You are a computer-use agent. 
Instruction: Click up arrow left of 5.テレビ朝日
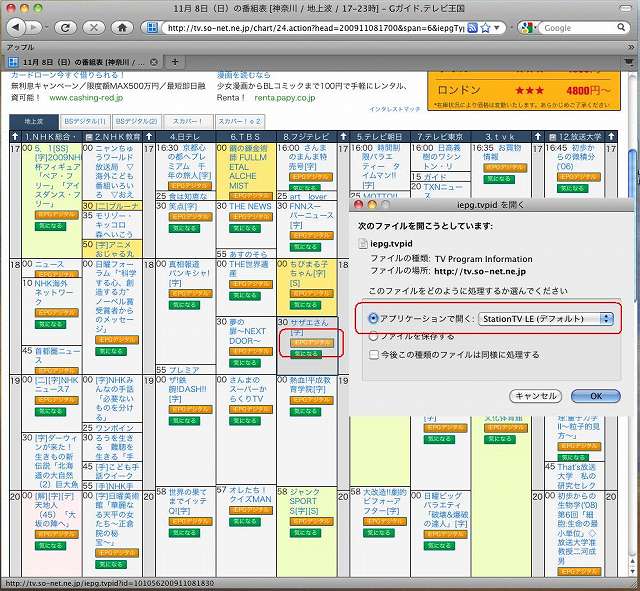(343, 136)
